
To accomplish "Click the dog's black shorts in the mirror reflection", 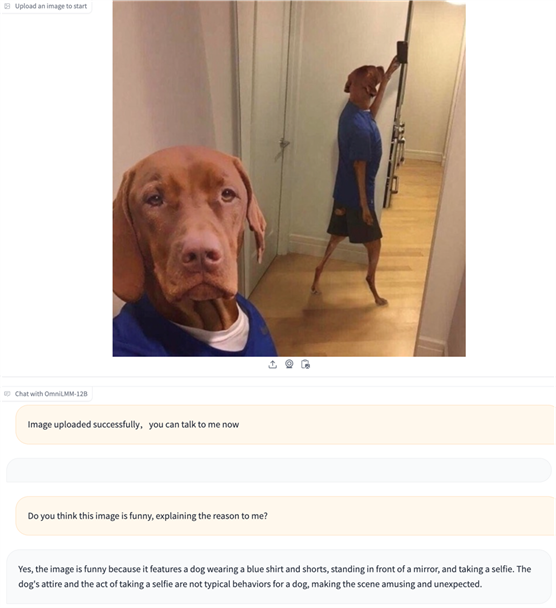I will (354, 223).
